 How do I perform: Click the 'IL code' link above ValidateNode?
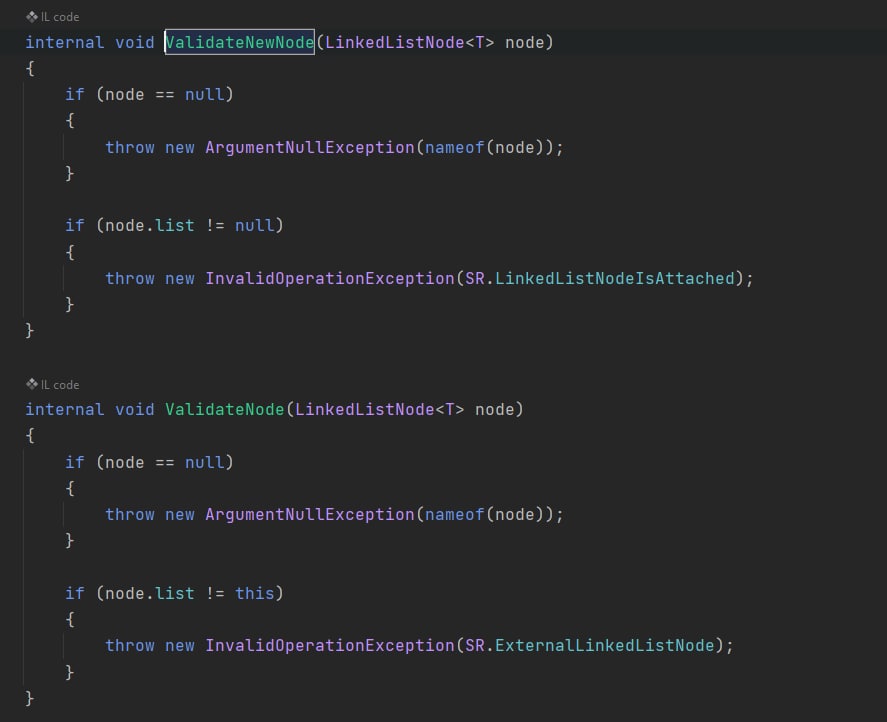click(60, 385)
